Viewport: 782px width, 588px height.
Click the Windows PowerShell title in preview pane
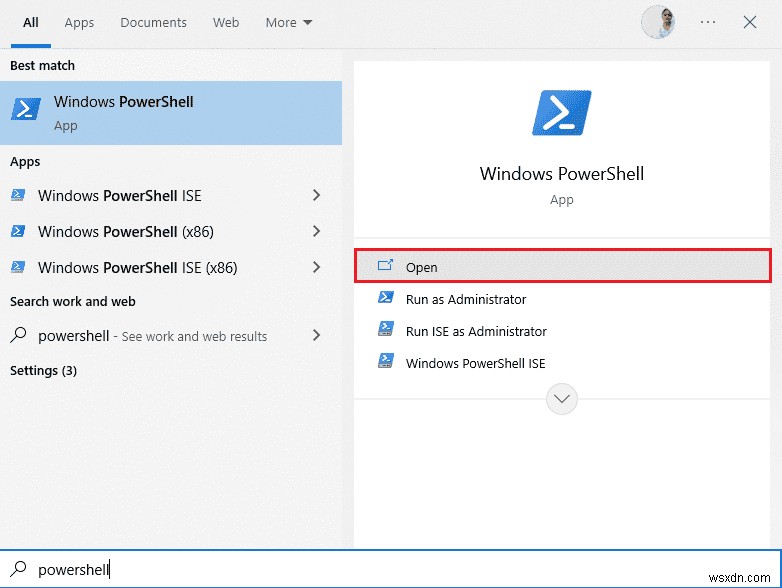coord(562,174)
